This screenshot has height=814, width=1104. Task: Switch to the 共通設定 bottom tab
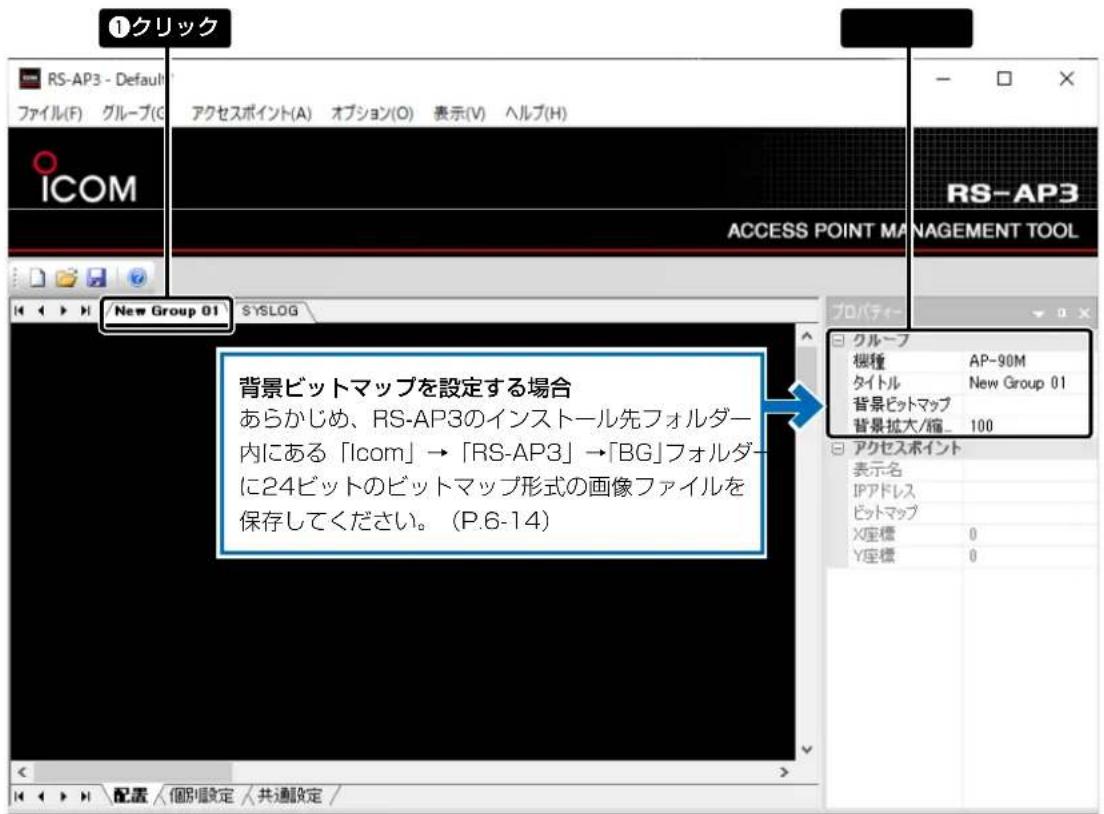tap(290, 796)
